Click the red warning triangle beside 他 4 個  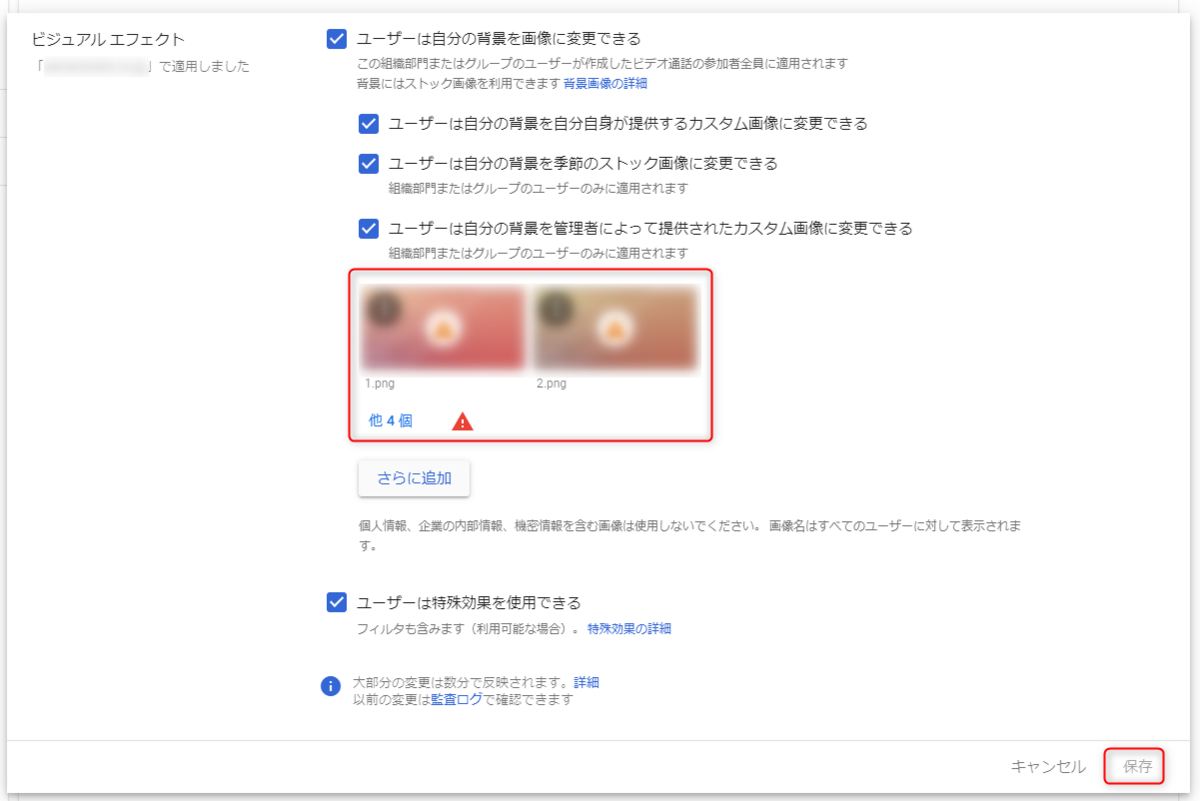(x=462, y=421)
